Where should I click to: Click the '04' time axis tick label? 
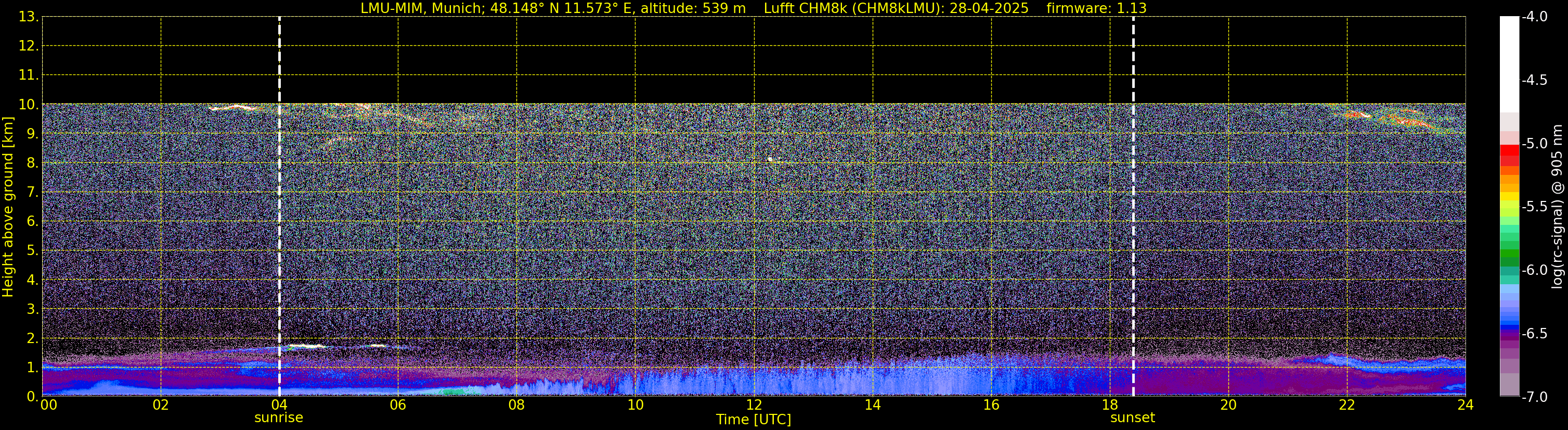pyautogui.click(x=279, y=405)
